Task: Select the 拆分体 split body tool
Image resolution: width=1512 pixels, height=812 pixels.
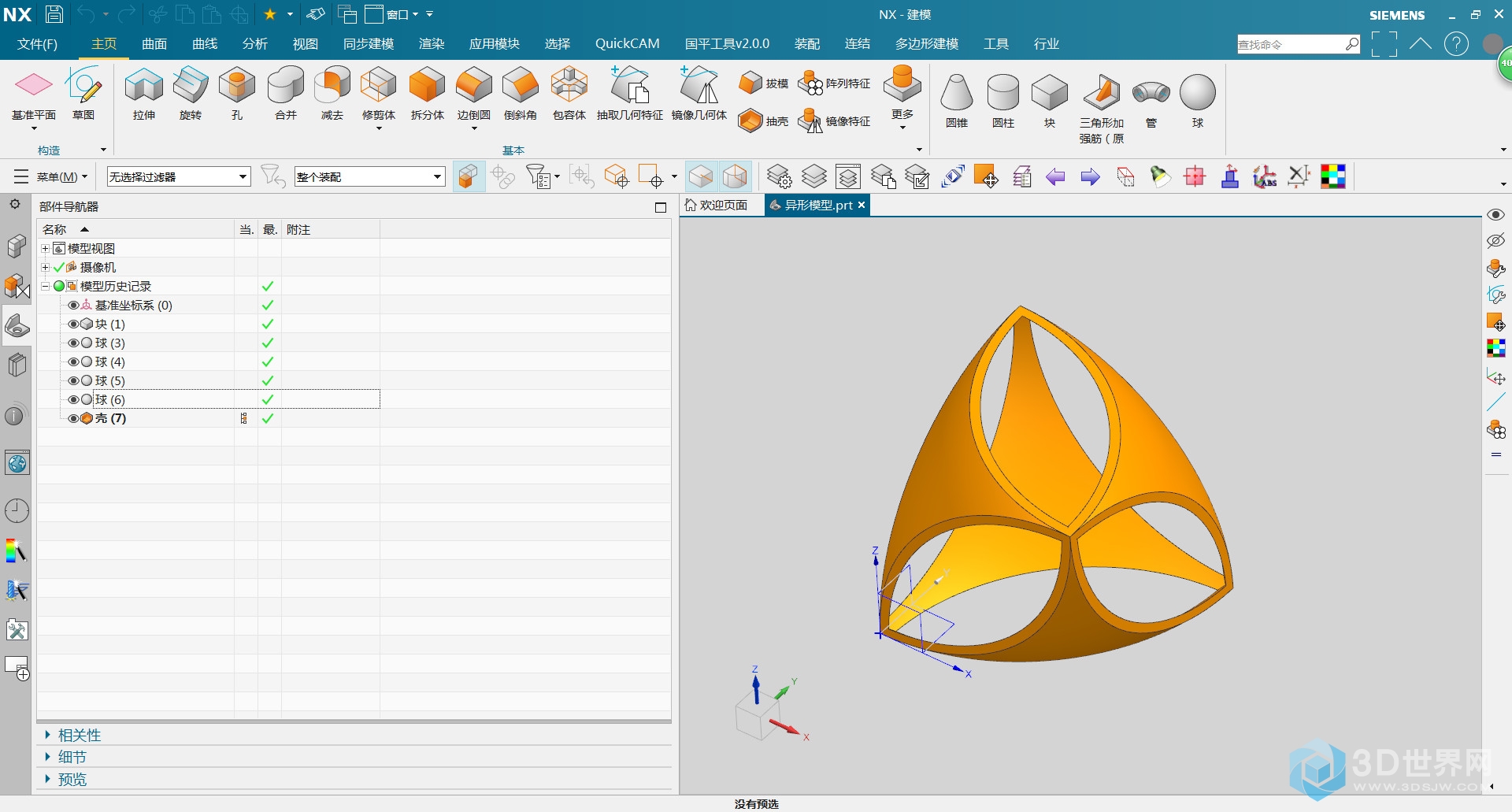Action: pyautogui.click(x=428, y=95)
